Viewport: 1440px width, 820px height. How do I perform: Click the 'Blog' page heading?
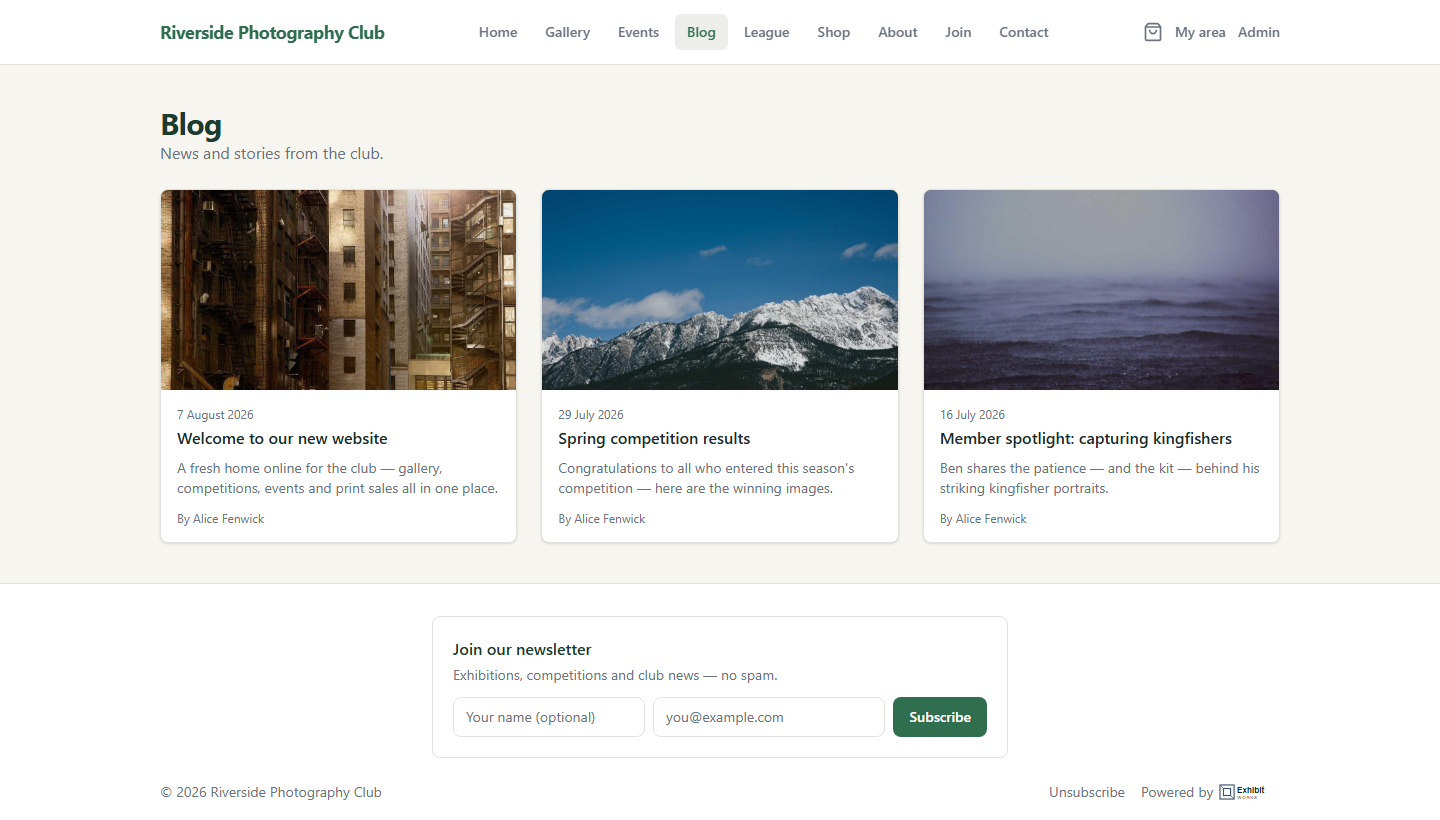pos(191,124)
